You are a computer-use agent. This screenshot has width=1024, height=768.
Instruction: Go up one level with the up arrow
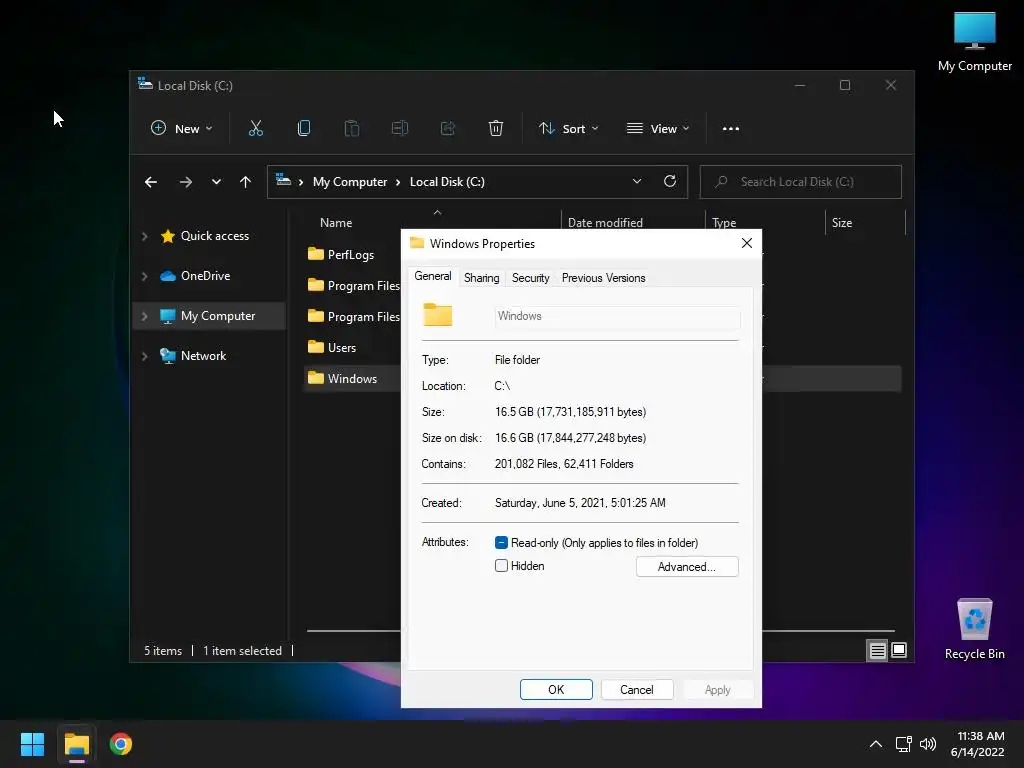pos(246,182)
